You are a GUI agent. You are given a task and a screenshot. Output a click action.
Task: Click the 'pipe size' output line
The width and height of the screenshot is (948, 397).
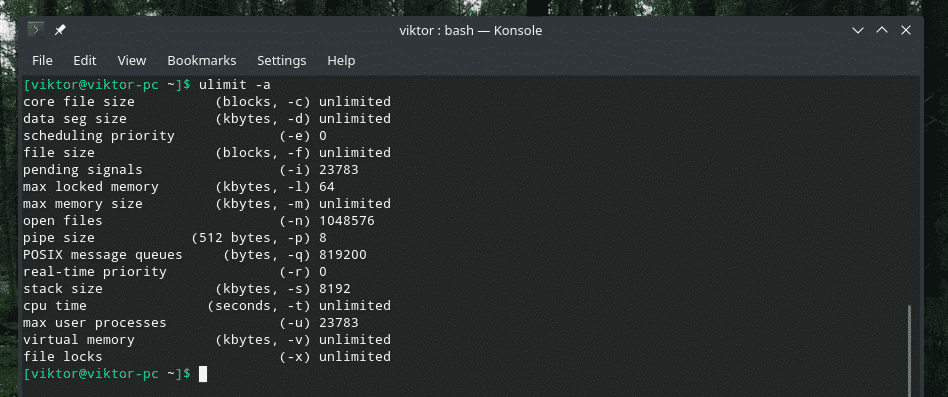pos(175,237)
